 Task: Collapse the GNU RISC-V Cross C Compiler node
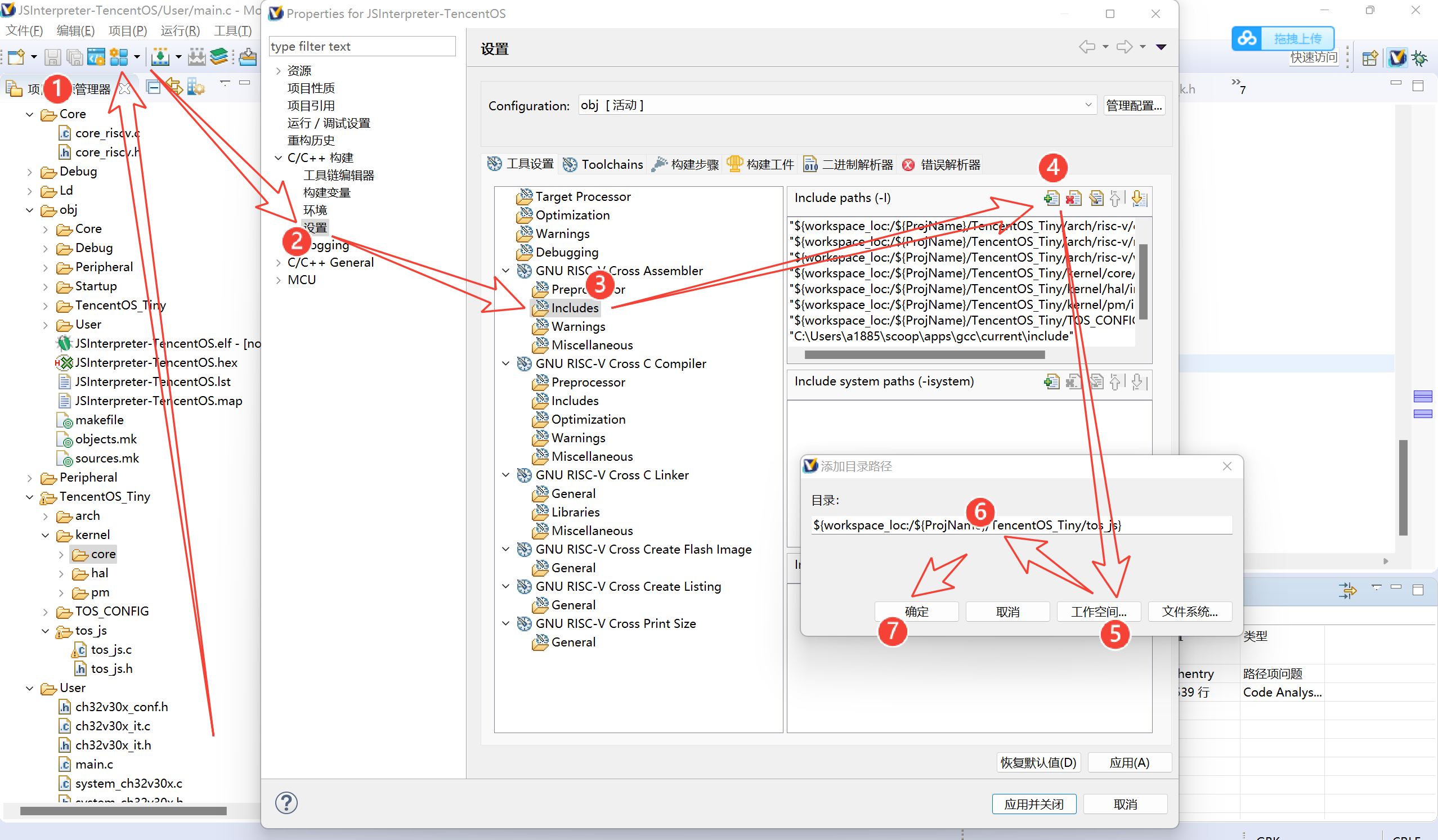point(505,363)
